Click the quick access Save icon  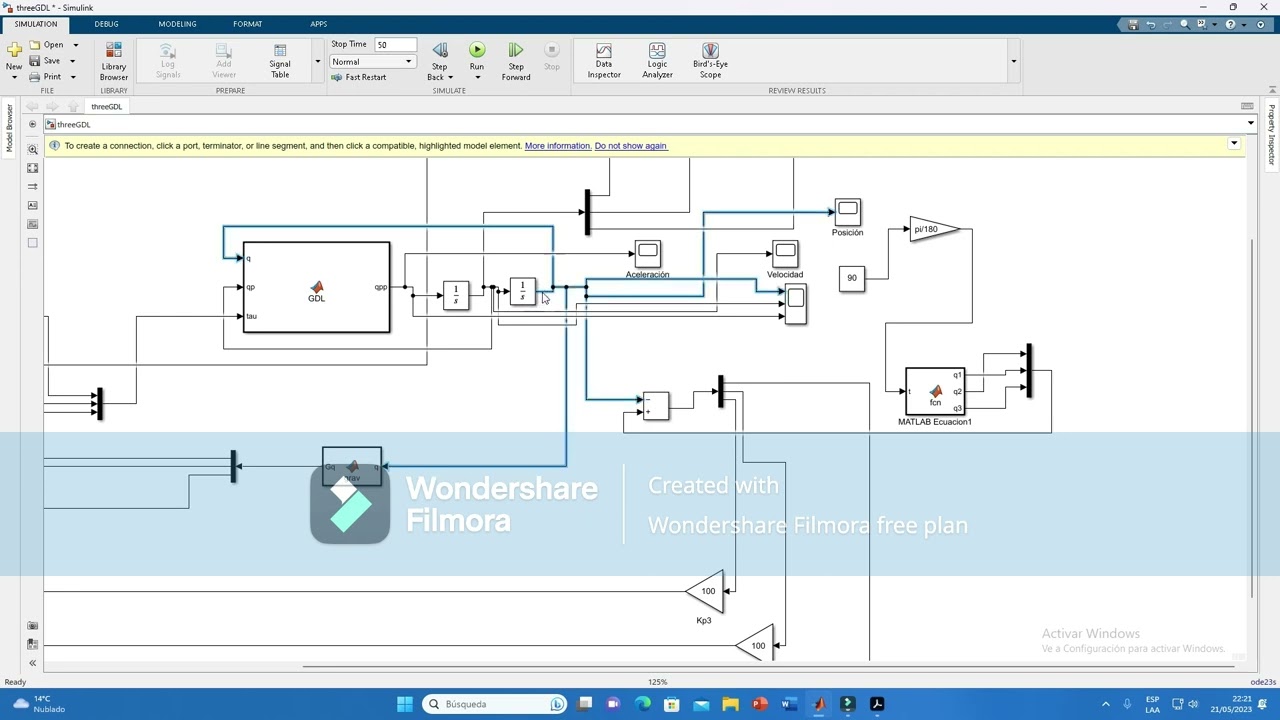click(x=1133, y=24)
